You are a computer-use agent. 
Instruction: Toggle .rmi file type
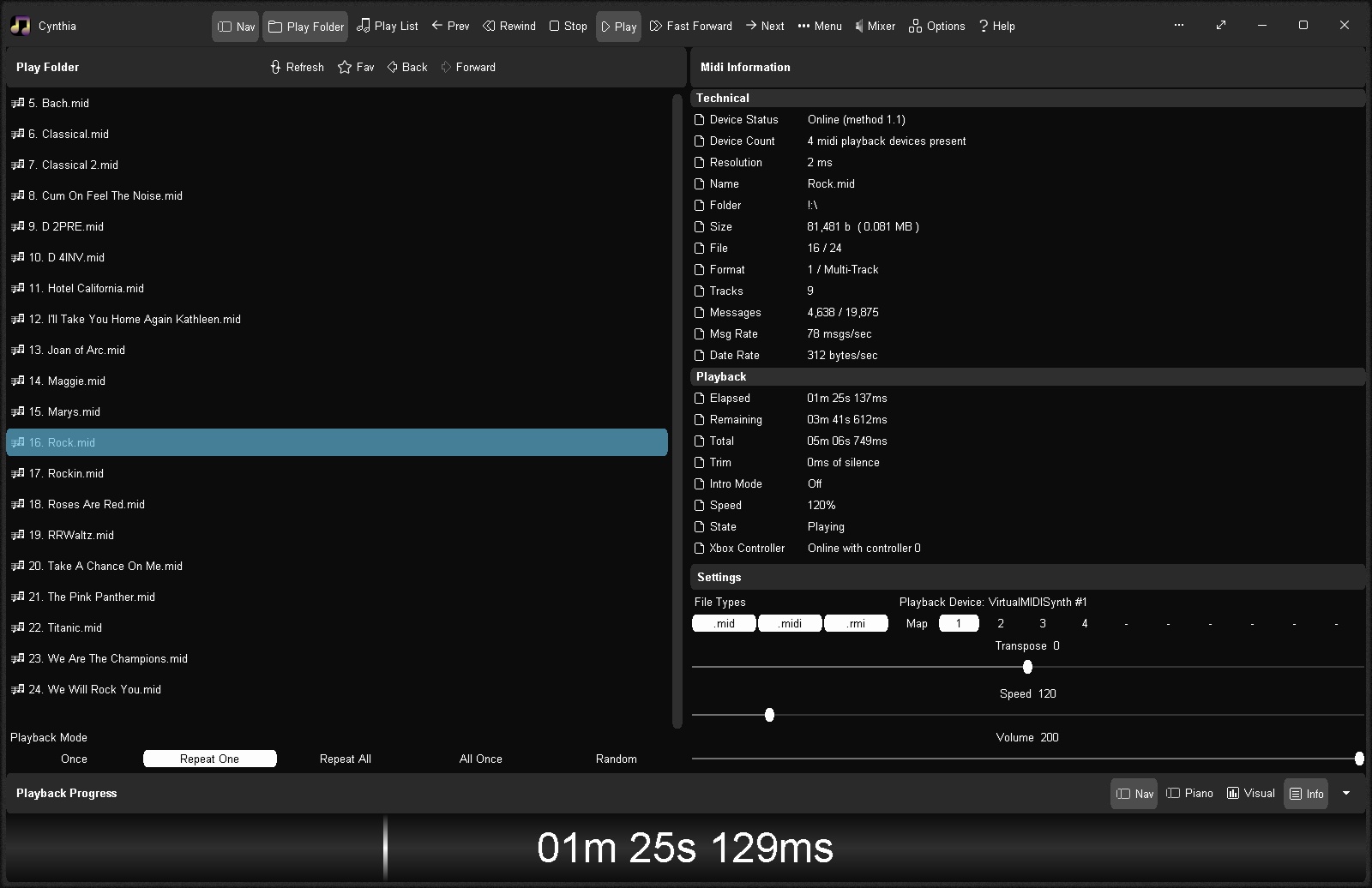pos(856,623)
